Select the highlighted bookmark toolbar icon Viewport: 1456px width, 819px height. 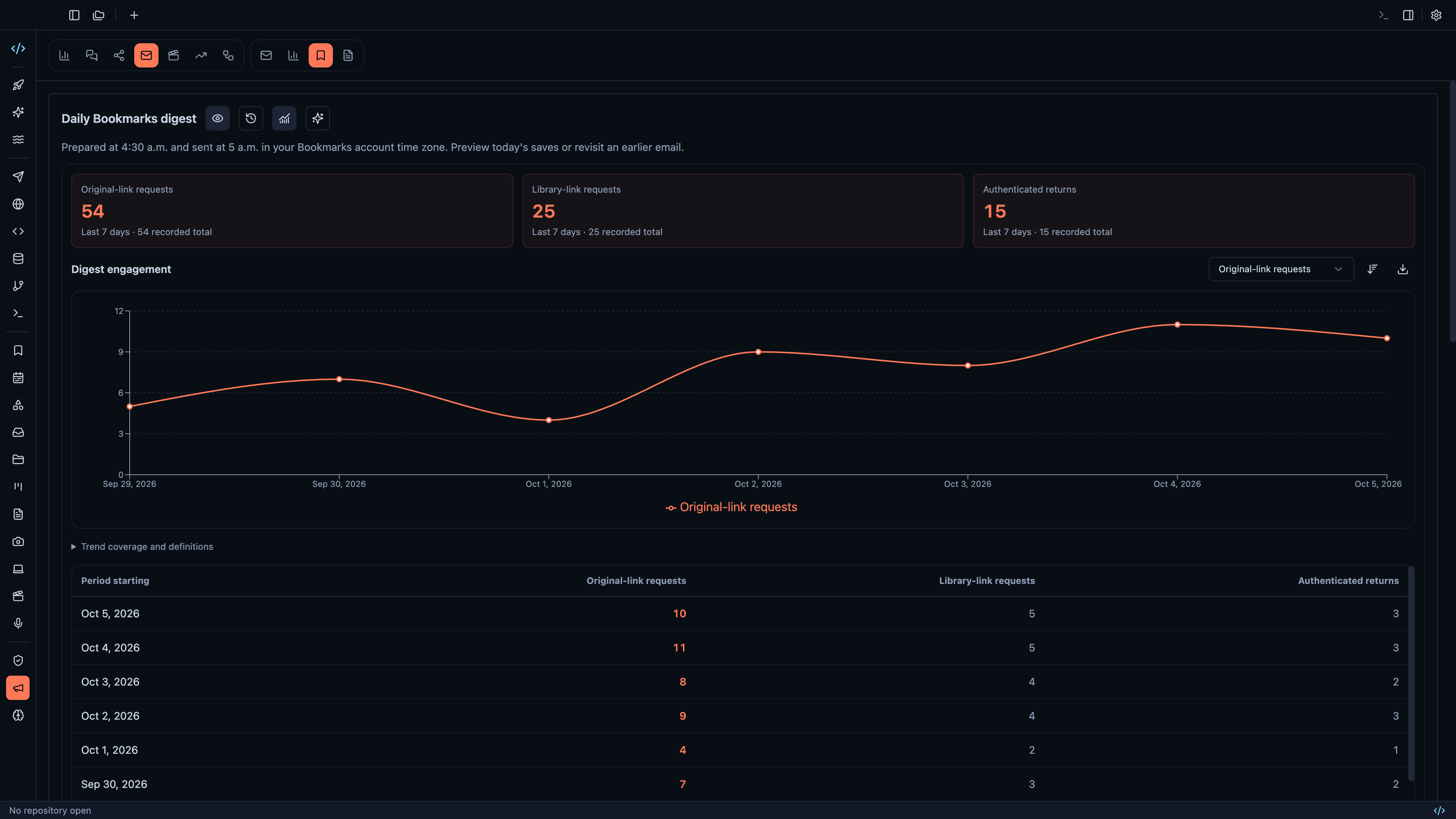coord(320,55)
